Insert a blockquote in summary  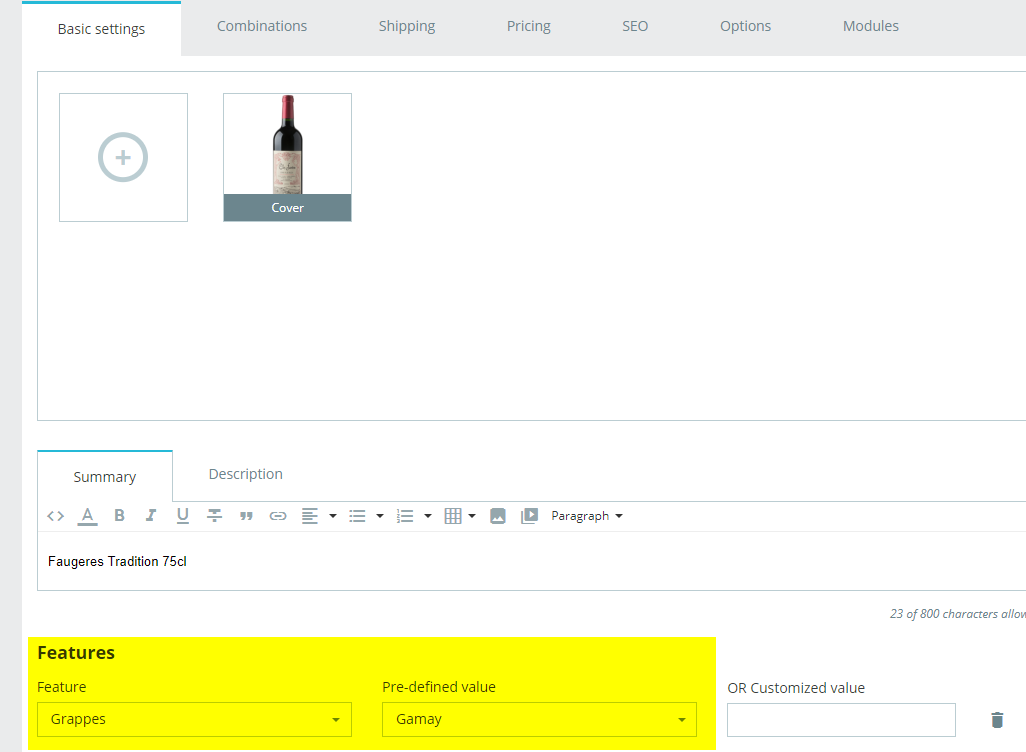point(246,516)
